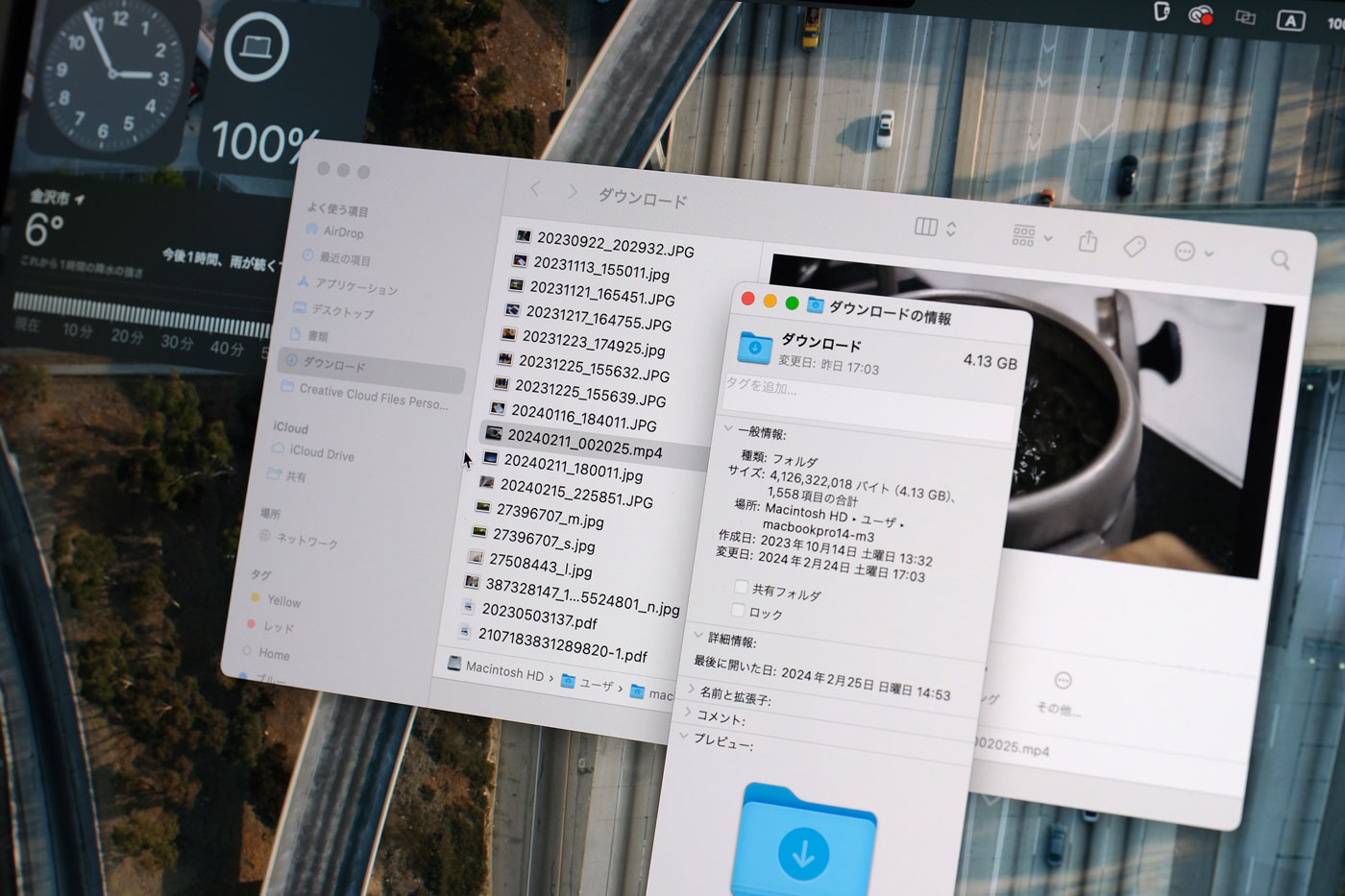This screenshot has width=1345, height=896.
Task: Select 共有 under iCloud in sidebar
Action: coord(287,475)
